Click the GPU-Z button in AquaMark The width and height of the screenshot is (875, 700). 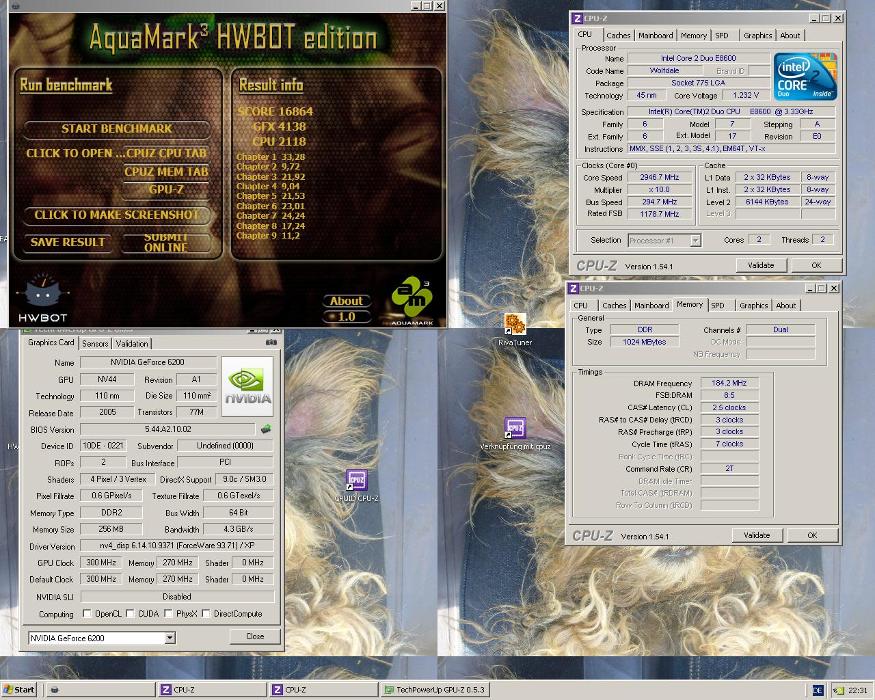[166, 190]
